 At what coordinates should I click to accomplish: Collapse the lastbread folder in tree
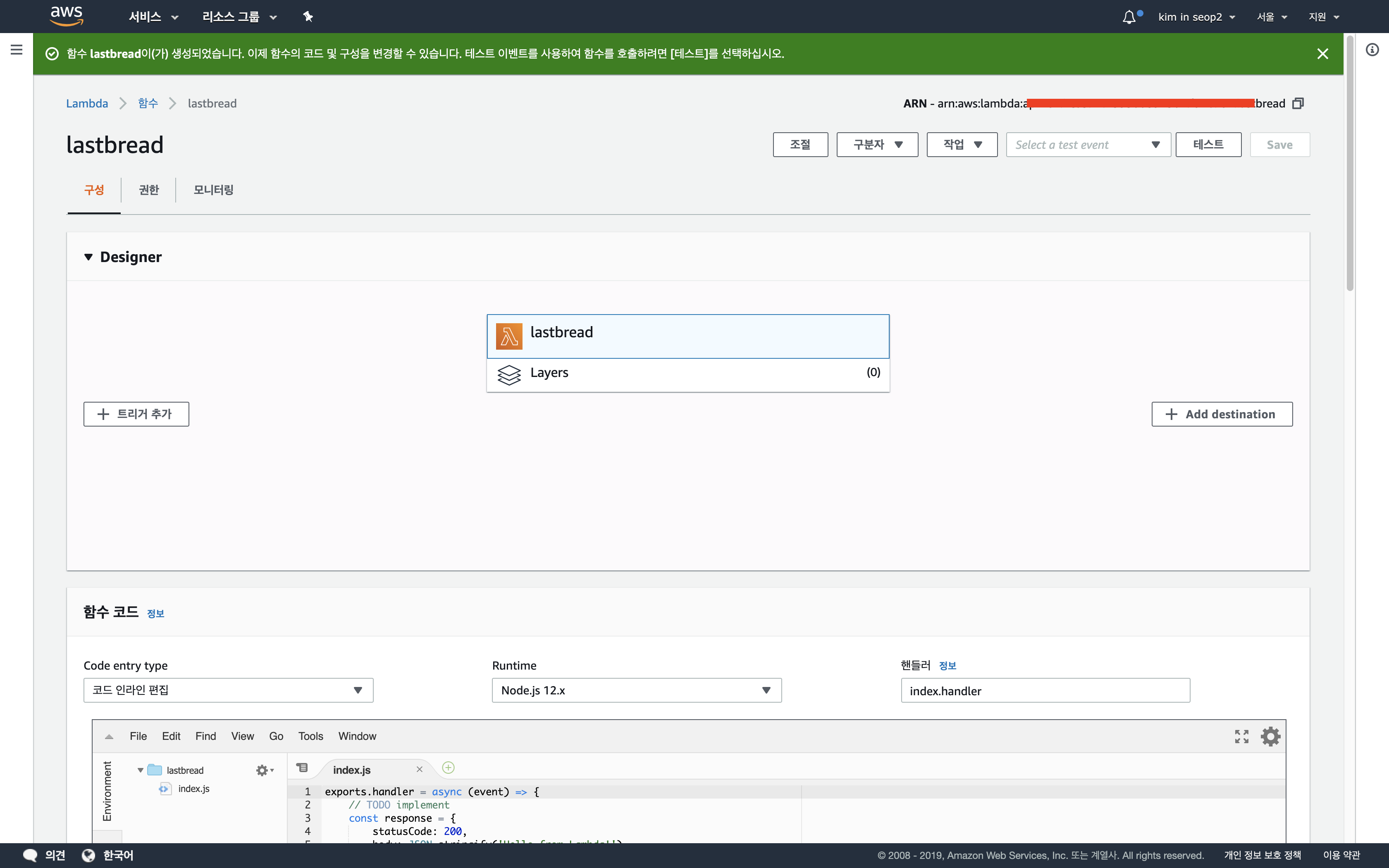(140, 770)
